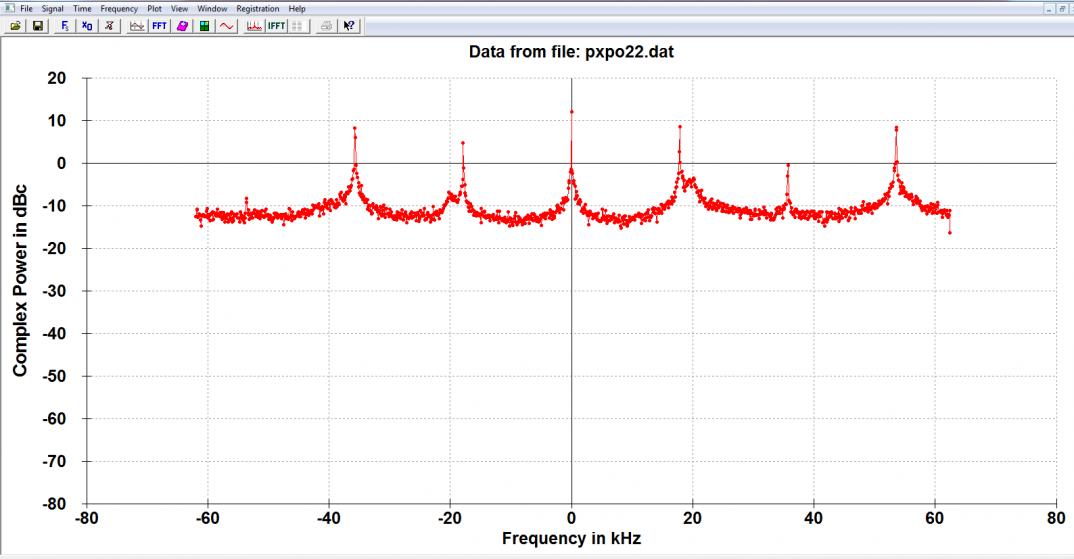The width and height of the screenshot is (1074, 559).
Task: Click the spectrum peak near 36 kHz
Action: [788, 165]
